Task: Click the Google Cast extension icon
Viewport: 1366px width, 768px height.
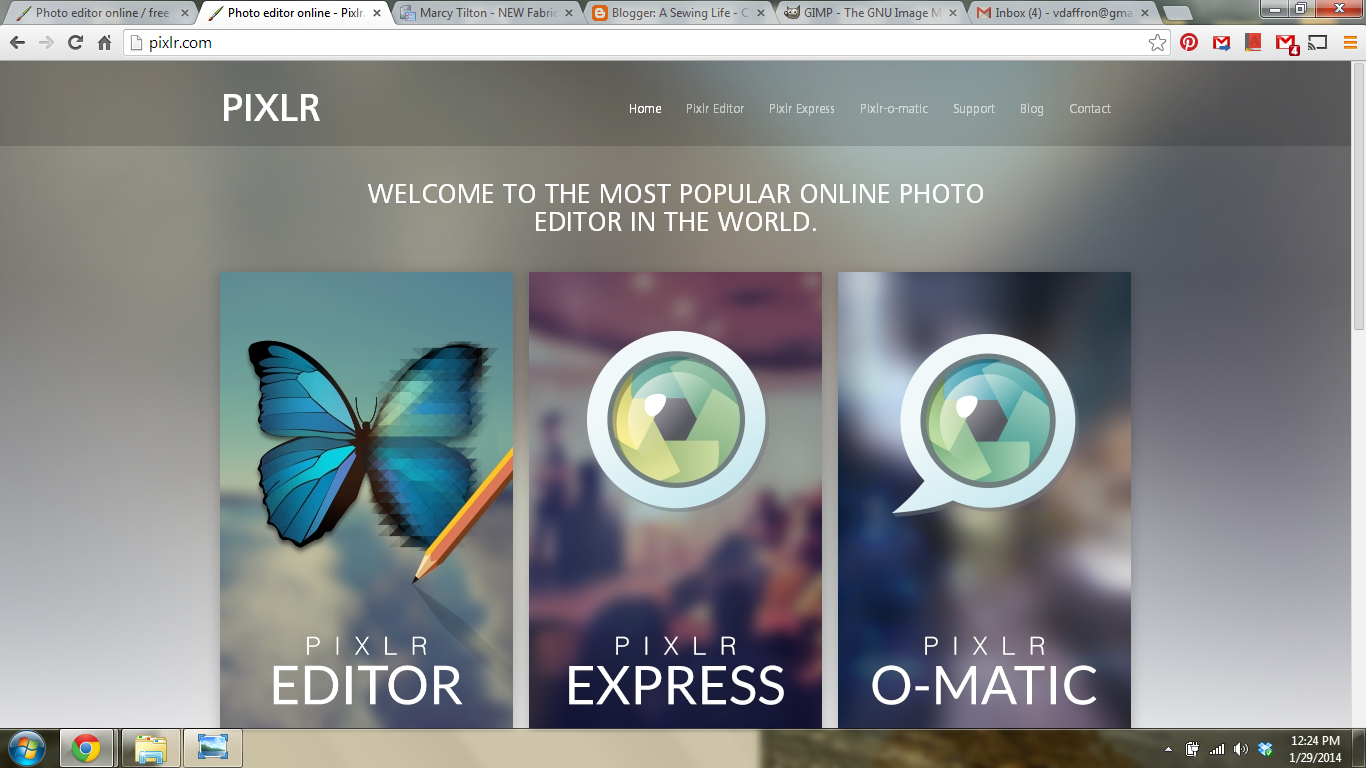Action: 1318,43
